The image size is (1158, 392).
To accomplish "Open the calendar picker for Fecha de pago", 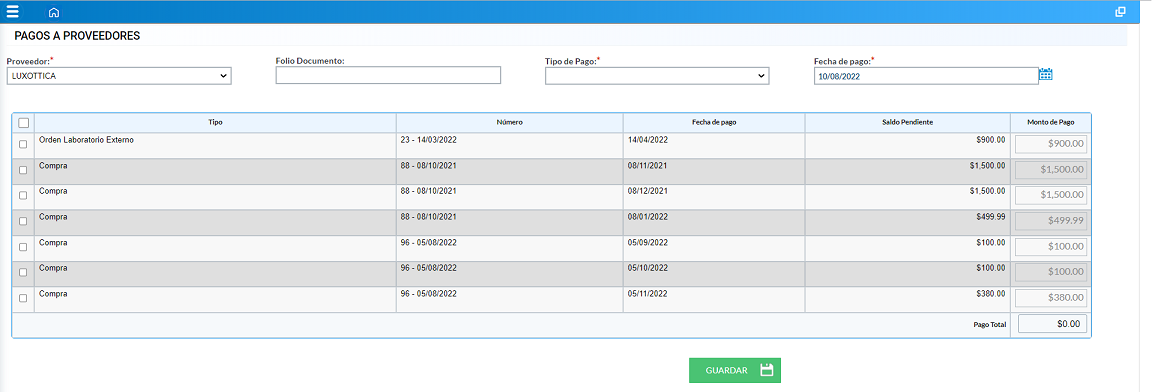I will click(x=1046, y=74).
